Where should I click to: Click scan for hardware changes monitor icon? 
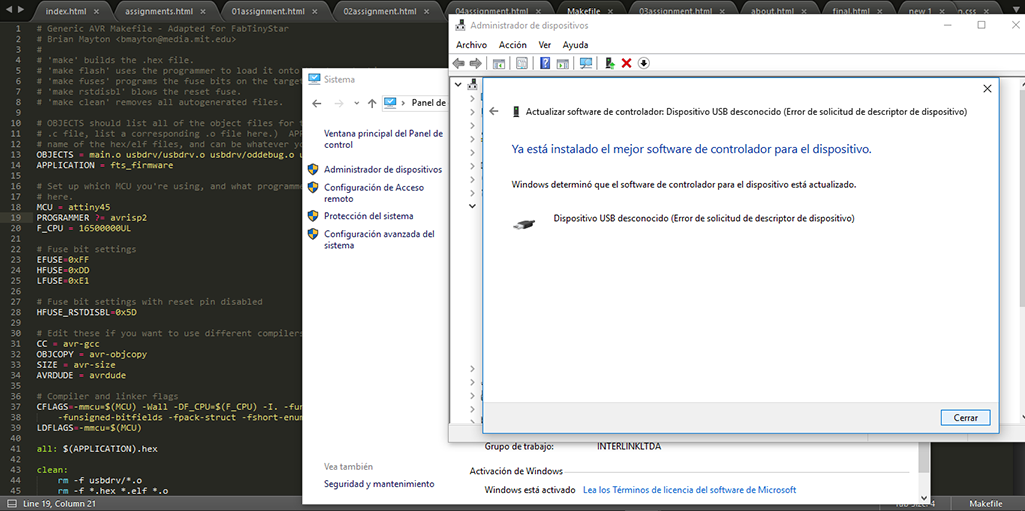coord(586,63)
